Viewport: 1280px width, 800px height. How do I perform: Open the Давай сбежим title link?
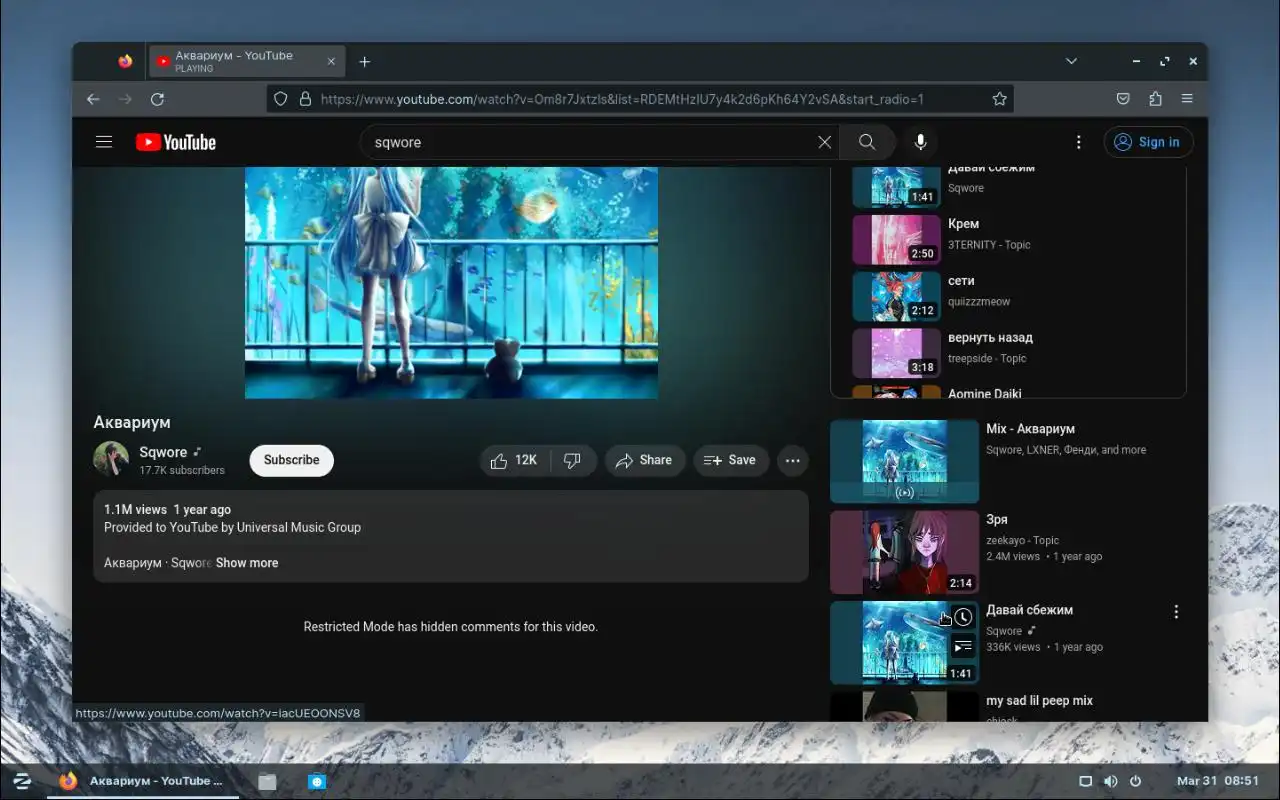coord(1029,610)
